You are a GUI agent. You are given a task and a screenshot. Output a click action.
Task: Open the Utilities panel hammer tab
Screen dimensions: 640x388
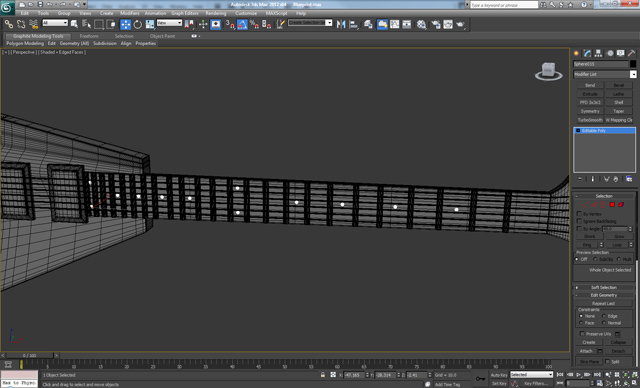631,53
